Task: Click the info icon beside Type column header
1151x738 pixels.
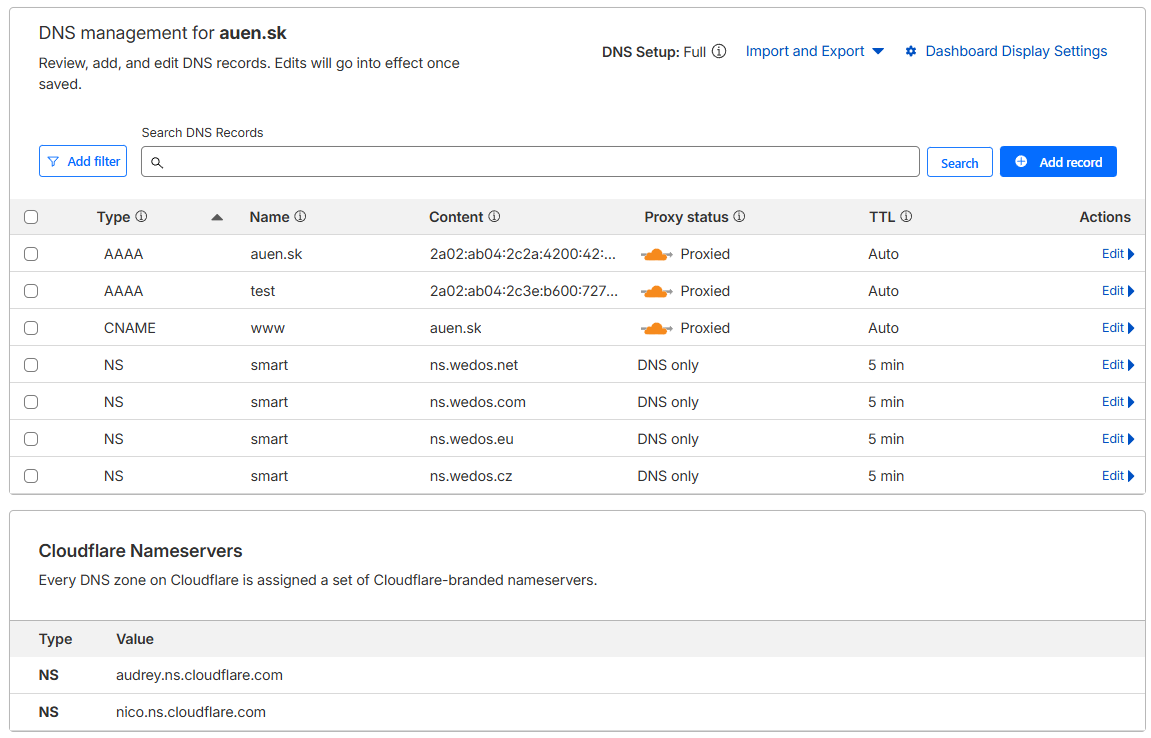Action: tap(141, 217)
